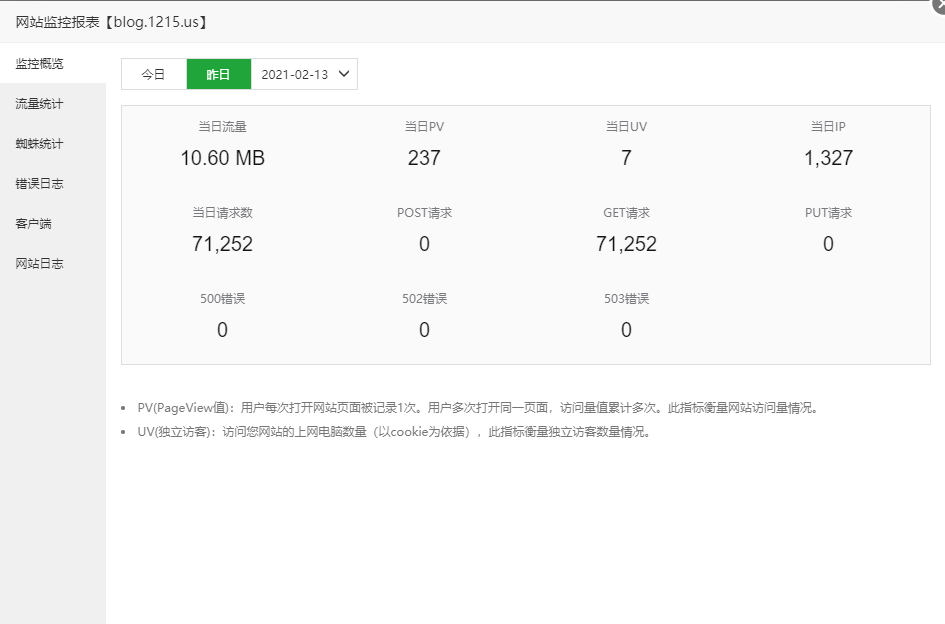The image size is (945, 624).
Task: Go to the 错误日志 tab
Action: coord(40,184)
